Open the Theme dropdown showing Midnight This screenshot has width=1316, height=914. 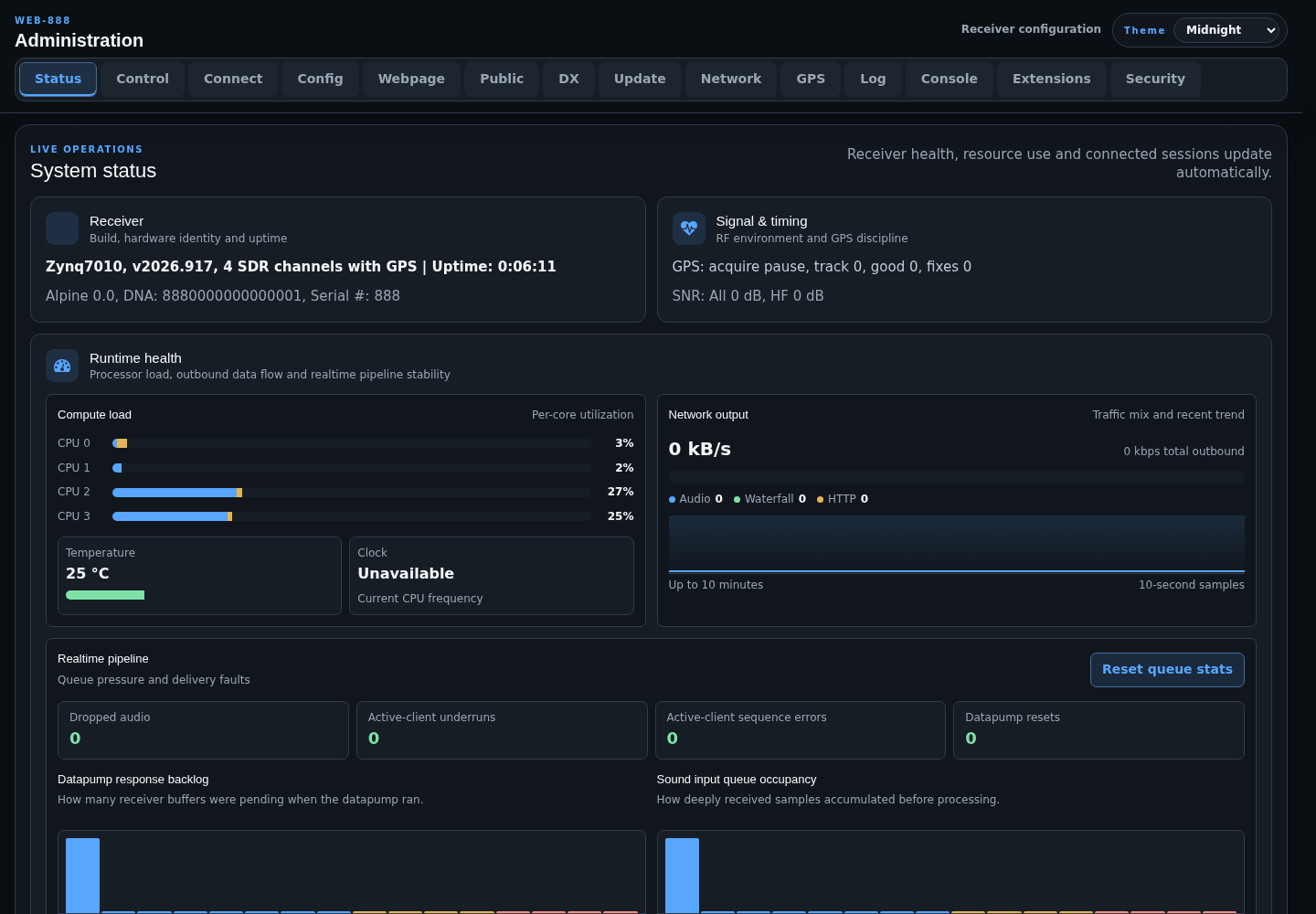[1226, 30]
